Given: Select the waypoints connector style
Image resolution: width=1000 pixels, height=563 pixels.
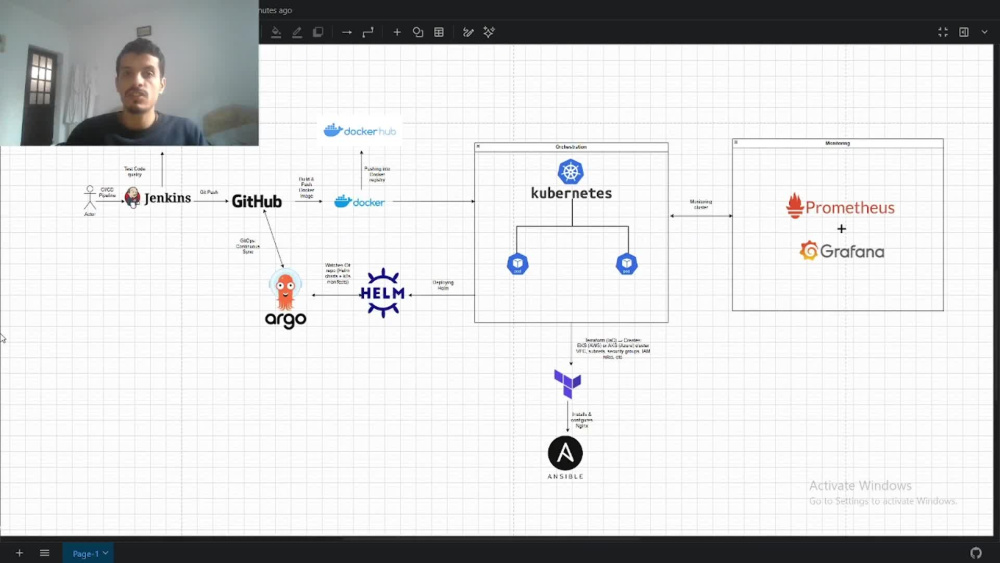Looking at the screenshot, I should 368,32.
